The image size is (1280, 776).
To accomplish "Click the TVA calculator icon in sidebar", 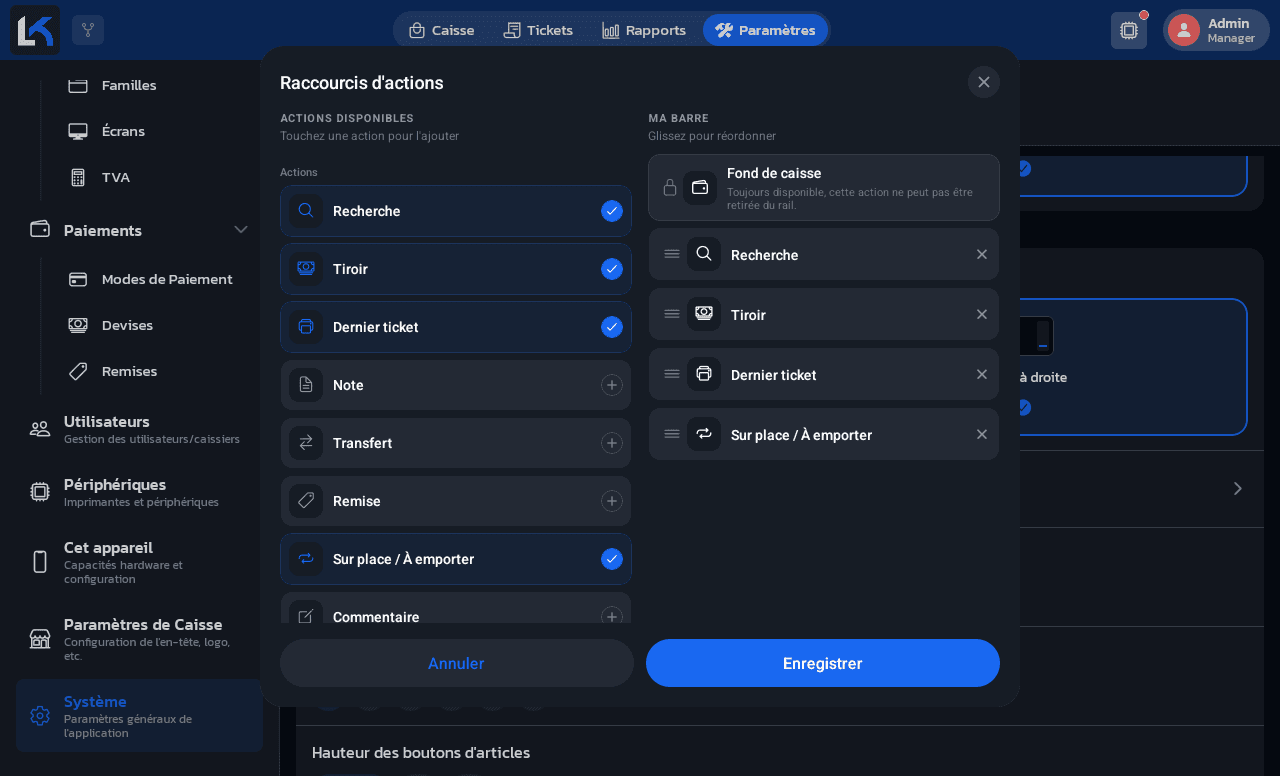I will 78,177.
